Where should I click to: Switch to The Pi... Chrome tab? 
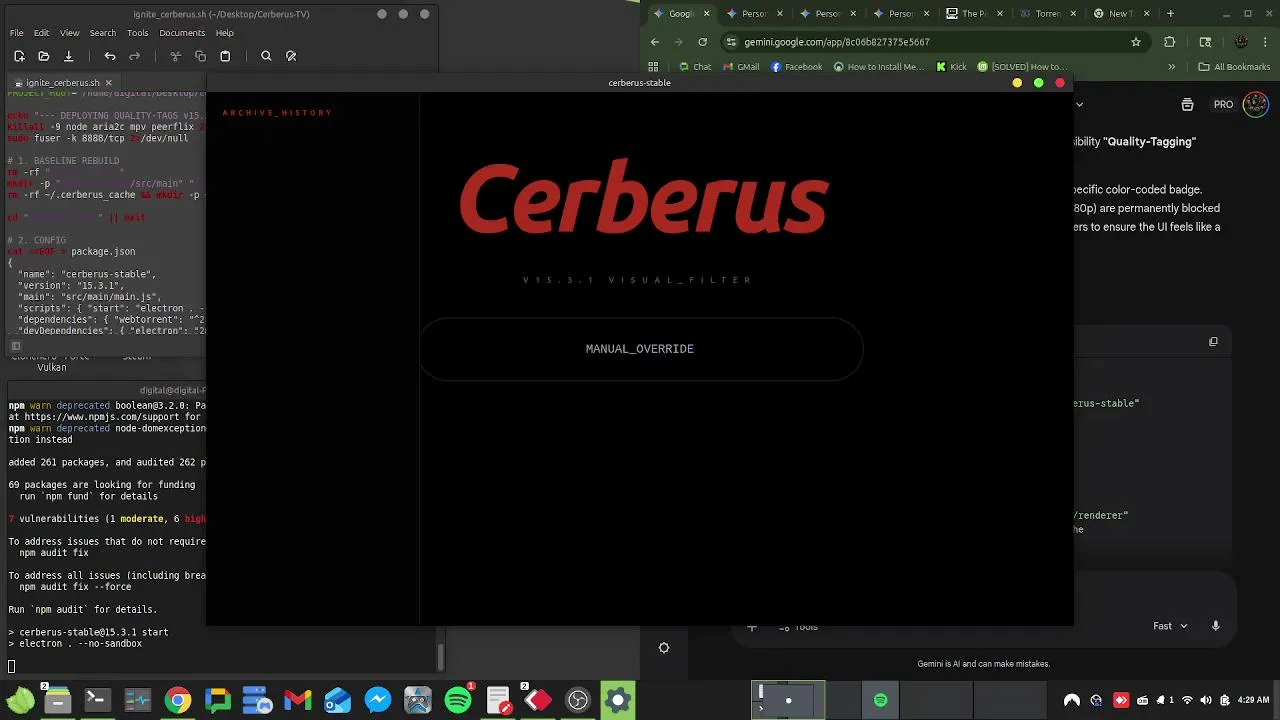point(973,13)
